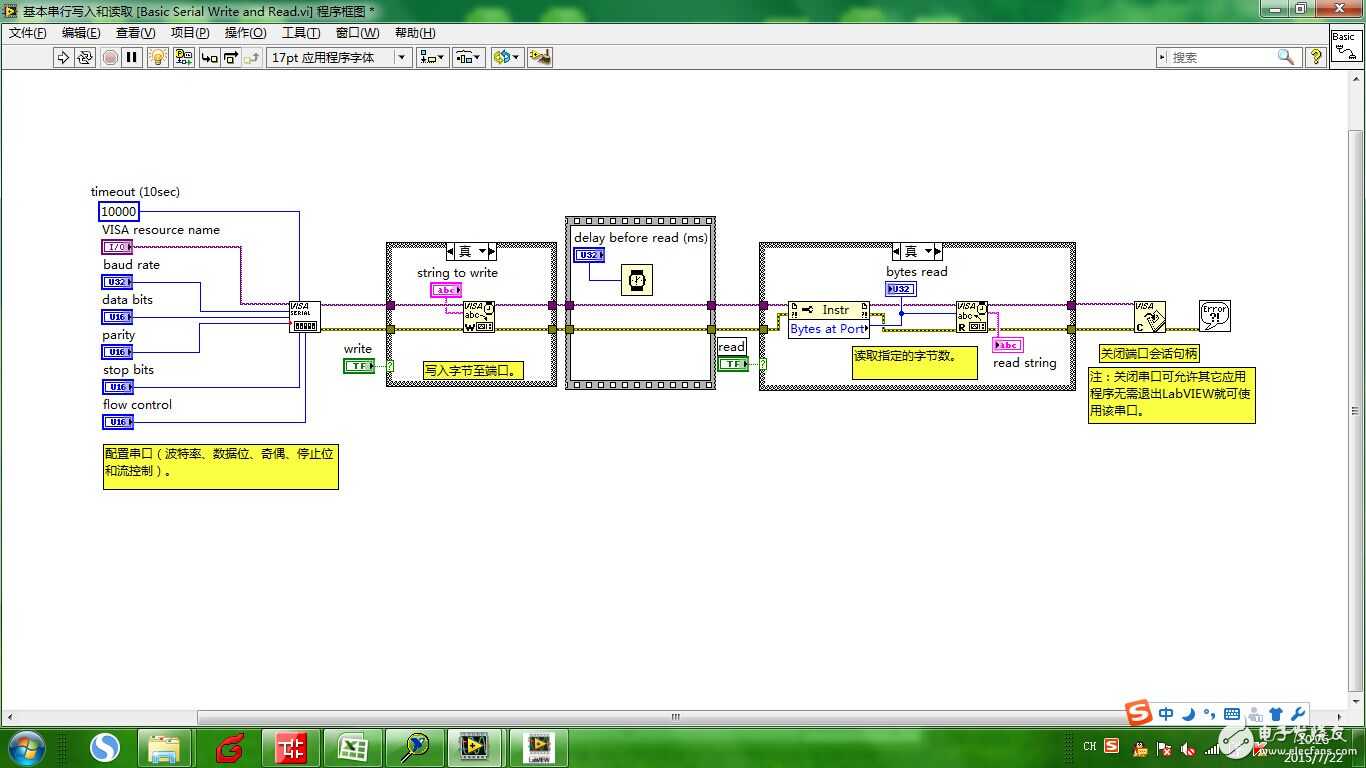Click the Step Over icon
The height and width of the screenshot is (768, 1366).
[x=231, y=57]
